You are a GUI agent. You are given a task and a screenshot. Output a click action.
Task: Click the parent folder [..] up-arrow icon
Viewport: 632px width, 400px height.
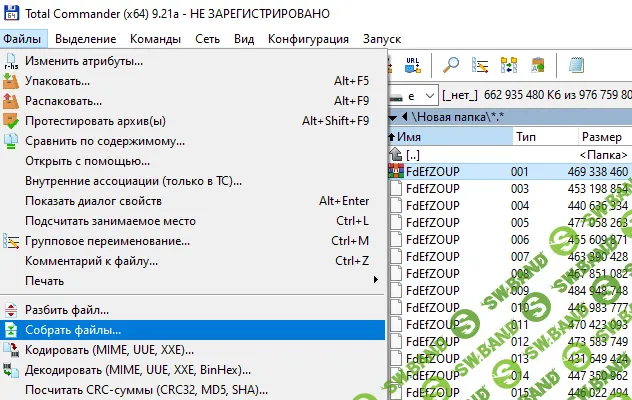(394, 154)
